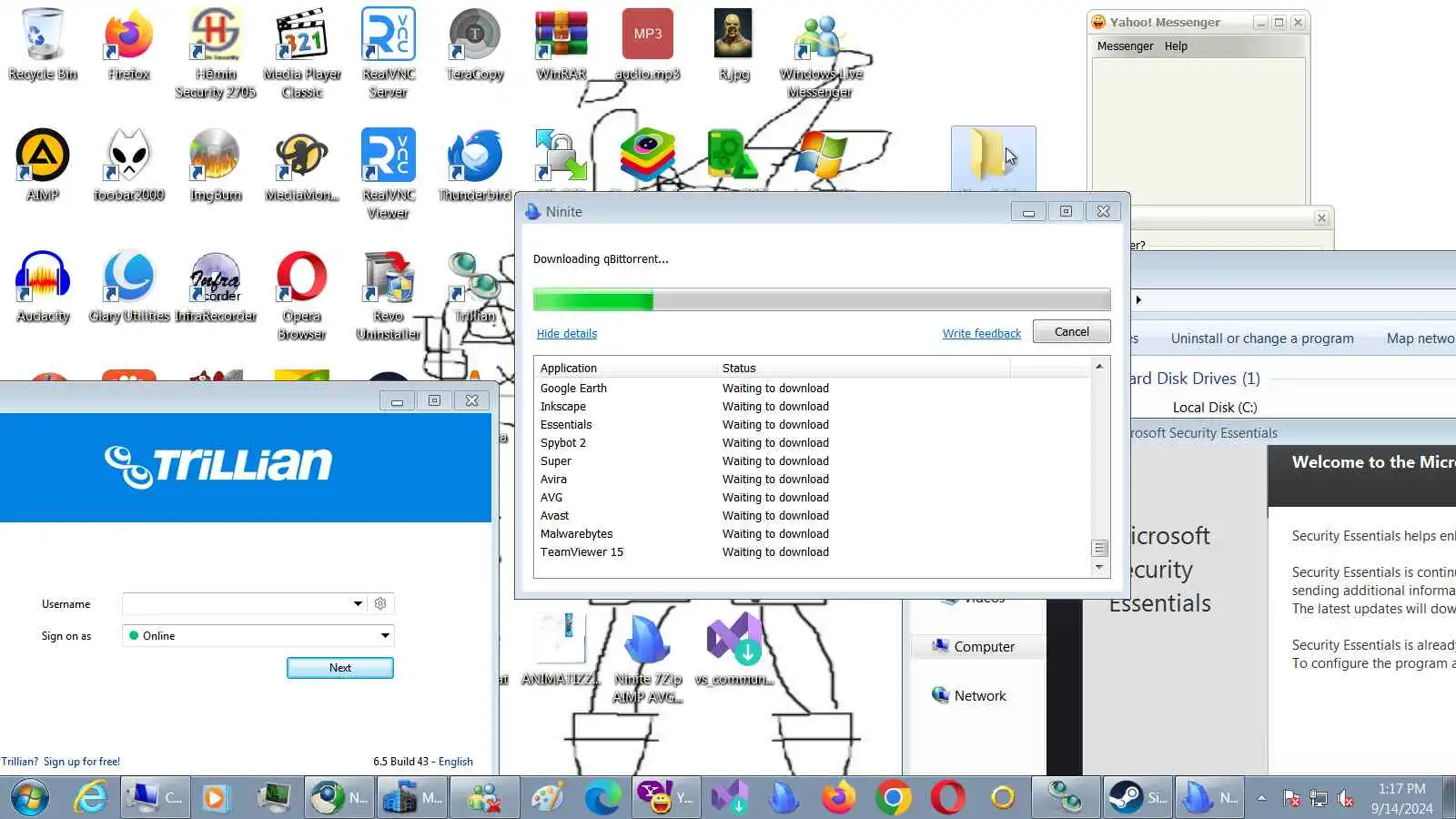The height and width of the screenshot is (819, 1456).
Task: Open the InfraRecorder desktop shortcut
Action: point(216,287)
